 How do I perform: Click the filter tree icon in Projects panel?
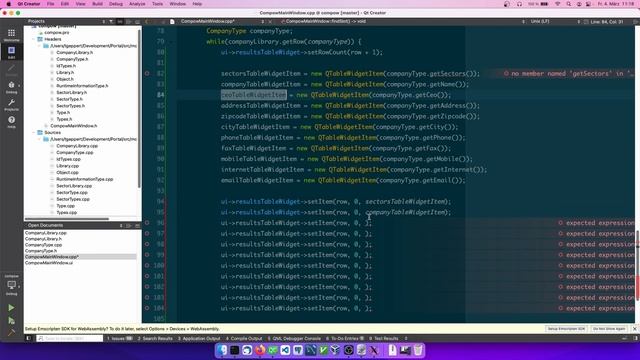(x=111, y=21)
